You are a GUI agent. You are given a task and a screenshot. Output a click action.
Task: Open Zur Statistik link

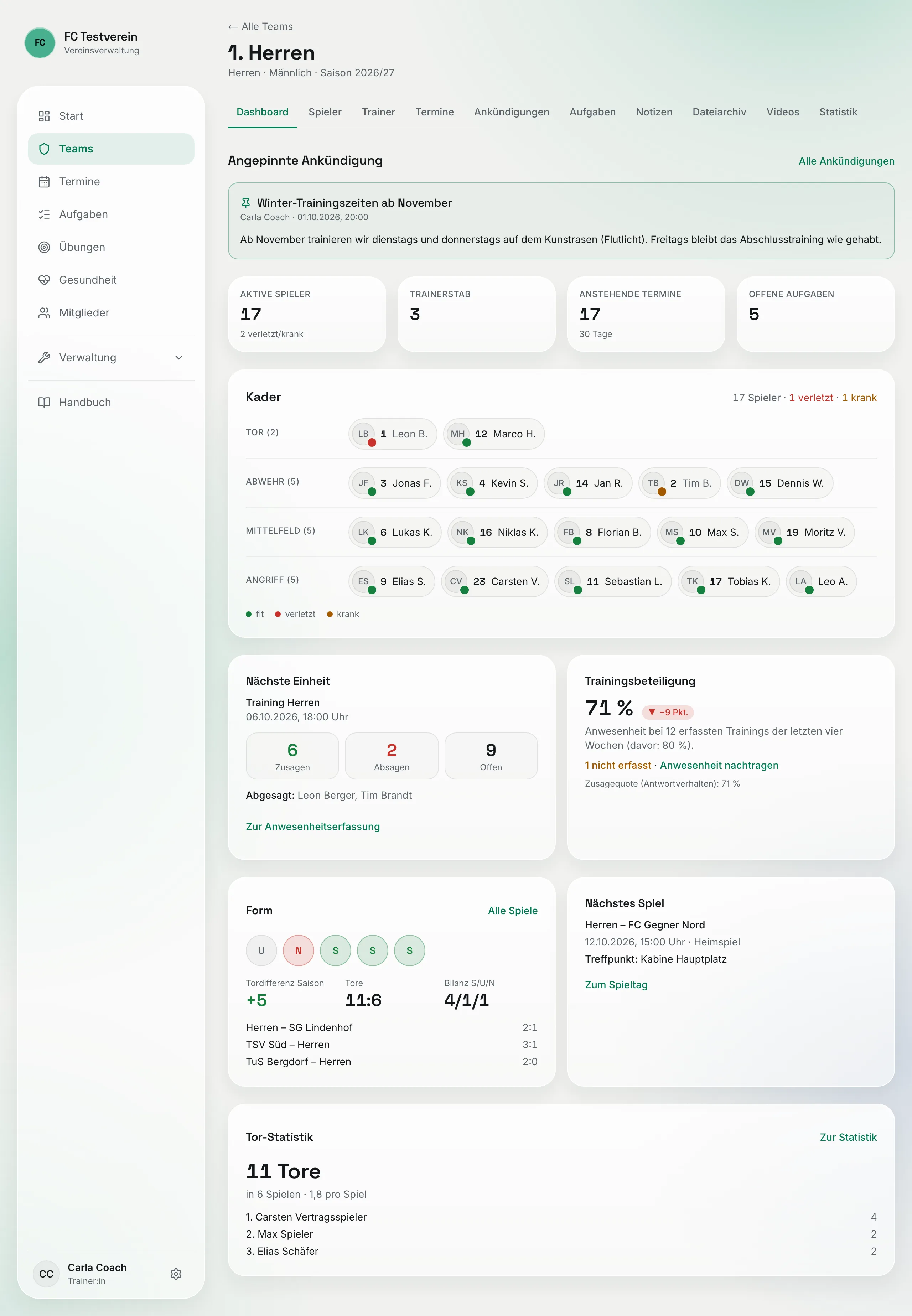click(848, 1137)
